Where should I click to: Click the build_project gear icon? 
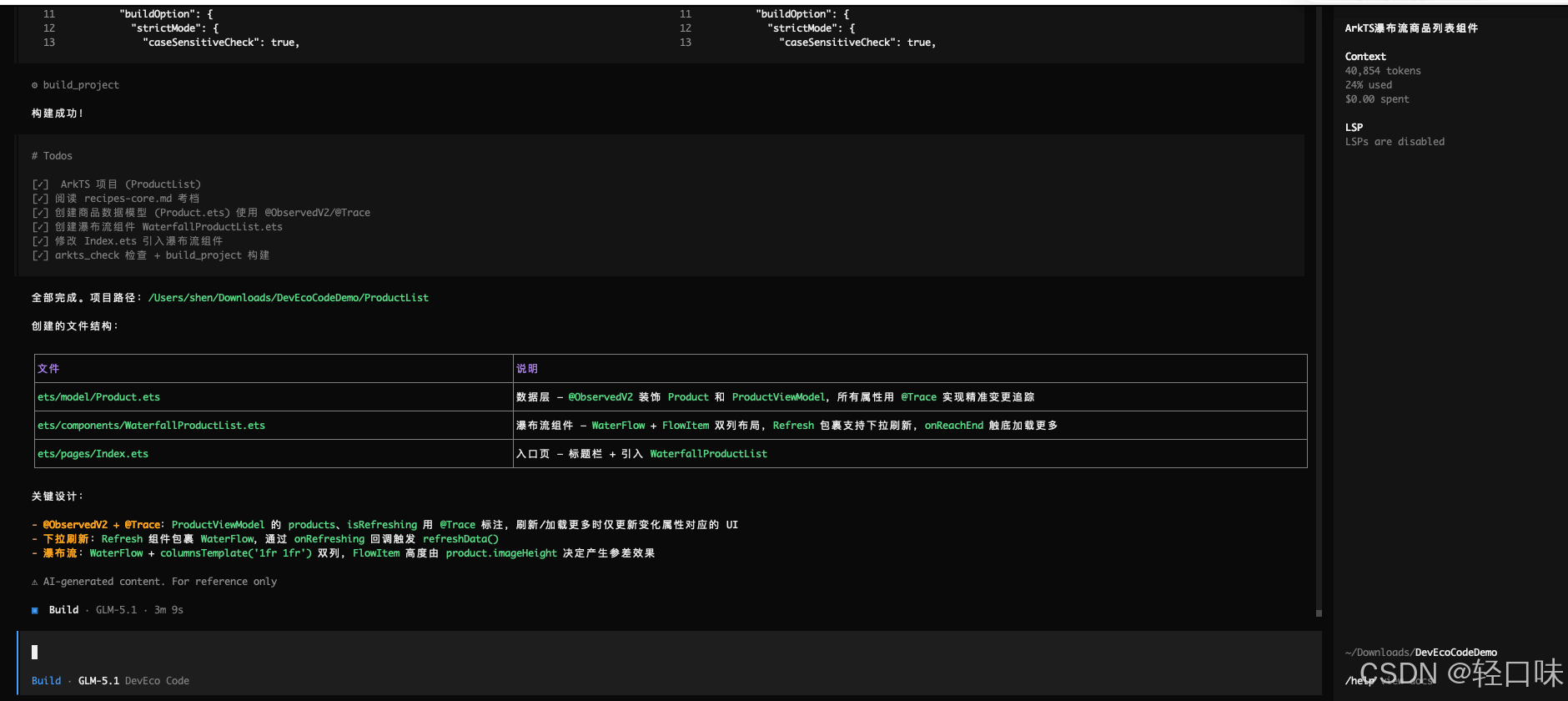click(x=34, y=85)
